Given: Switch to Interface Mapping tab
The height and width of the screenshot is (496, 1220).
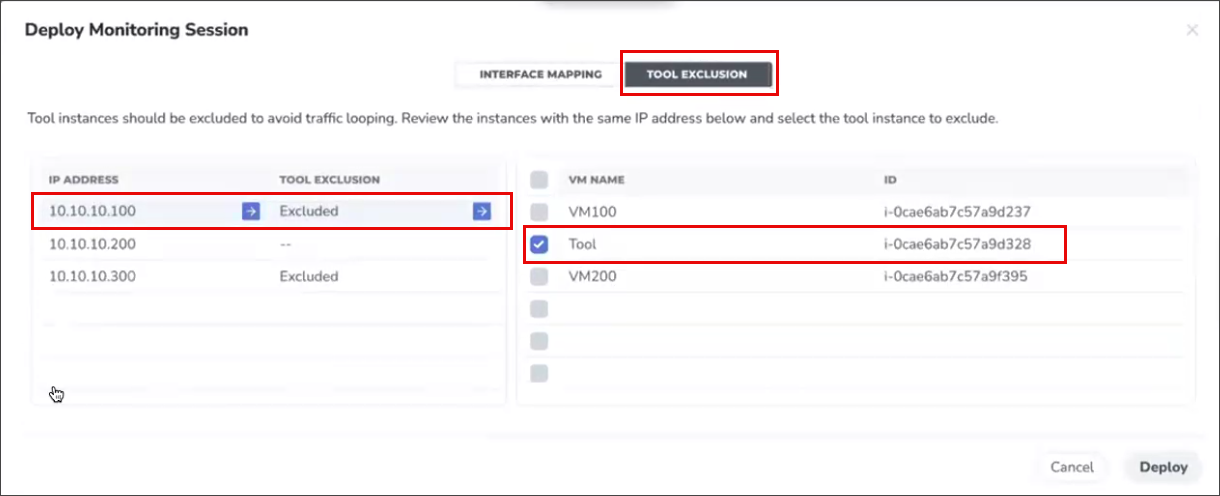Looking at the screenshot, I should click(540, 74).
